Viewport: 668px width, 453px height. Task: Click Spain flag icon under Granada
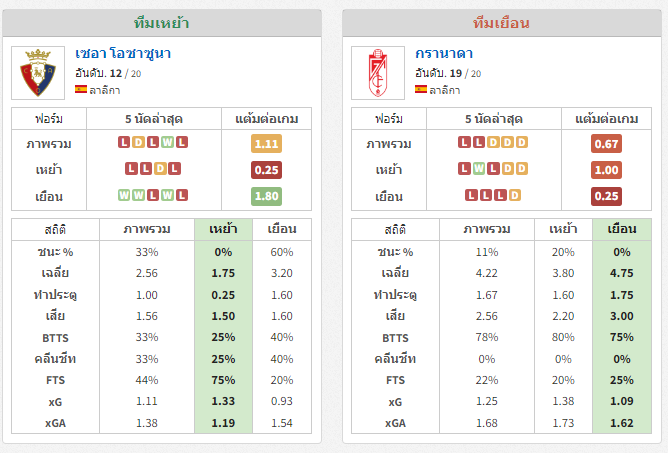[421, 89]
